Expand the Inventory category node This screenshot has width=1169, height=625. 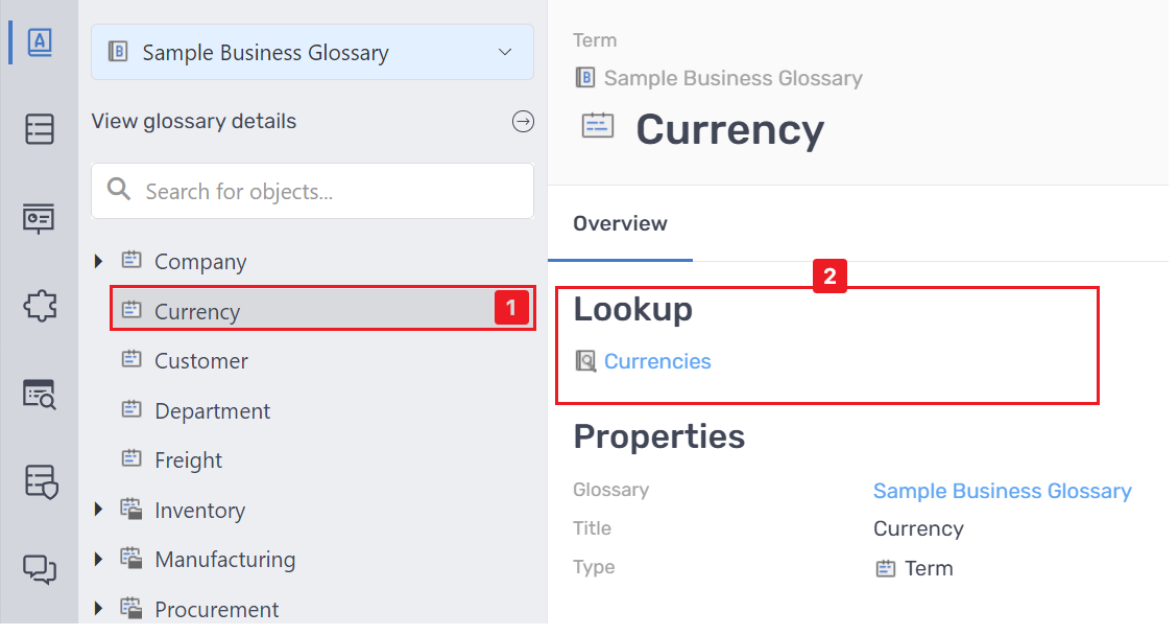(98, 510)
